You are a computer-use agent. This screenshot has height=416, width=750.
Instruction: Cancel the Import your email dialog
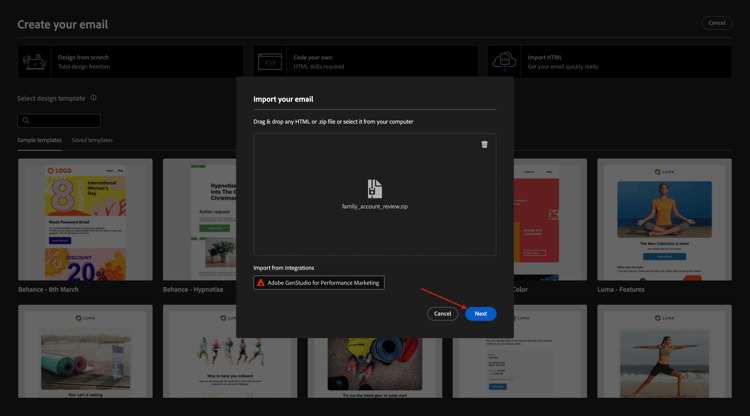pyautogui.click(x=442, y=314)
